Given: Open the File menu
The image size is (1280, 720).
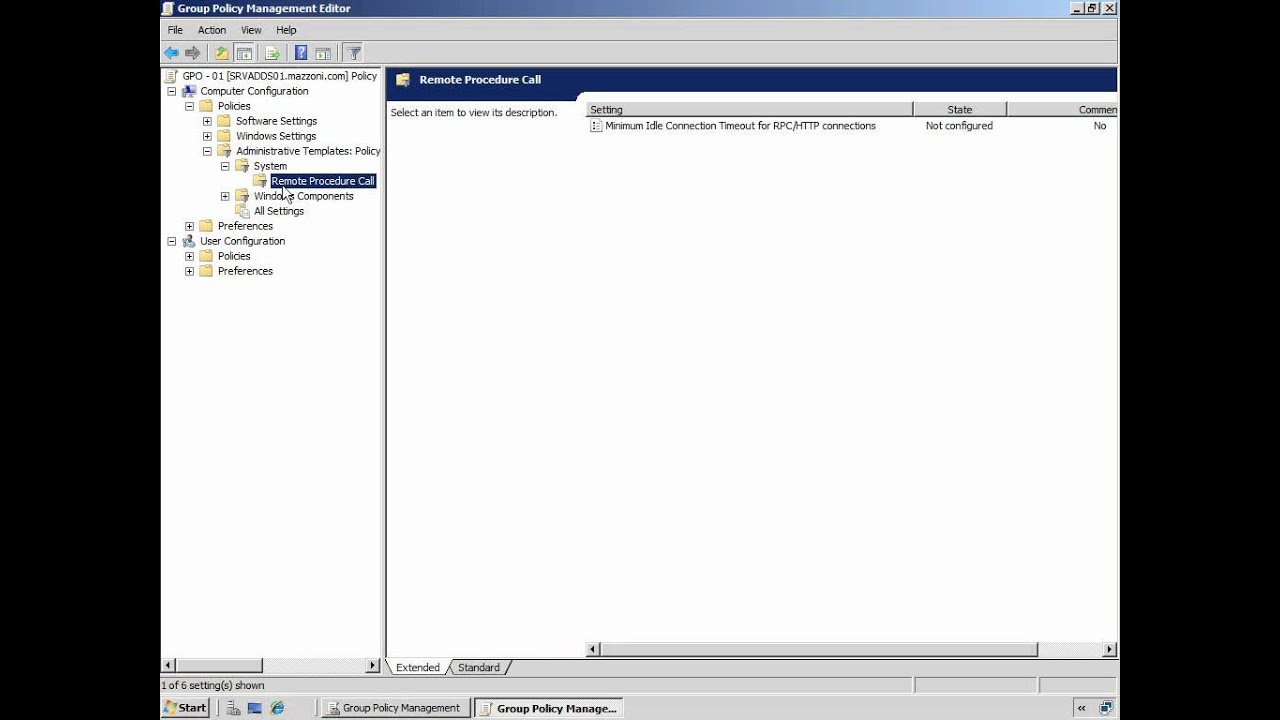Looking at the screenshot, I should click(x=175, y=30).
